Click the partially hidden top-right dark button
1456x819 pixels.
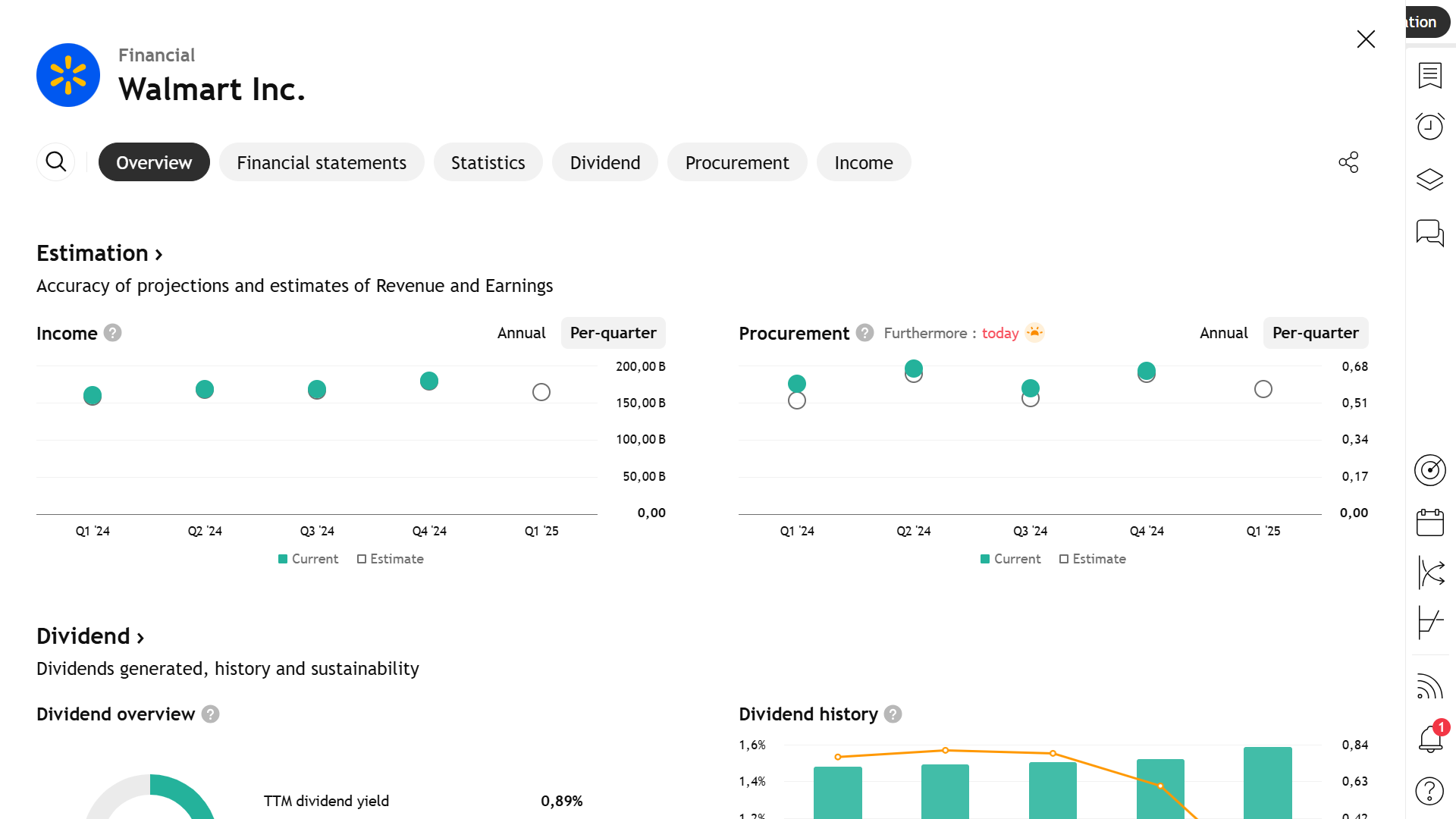coord(1426,22)
